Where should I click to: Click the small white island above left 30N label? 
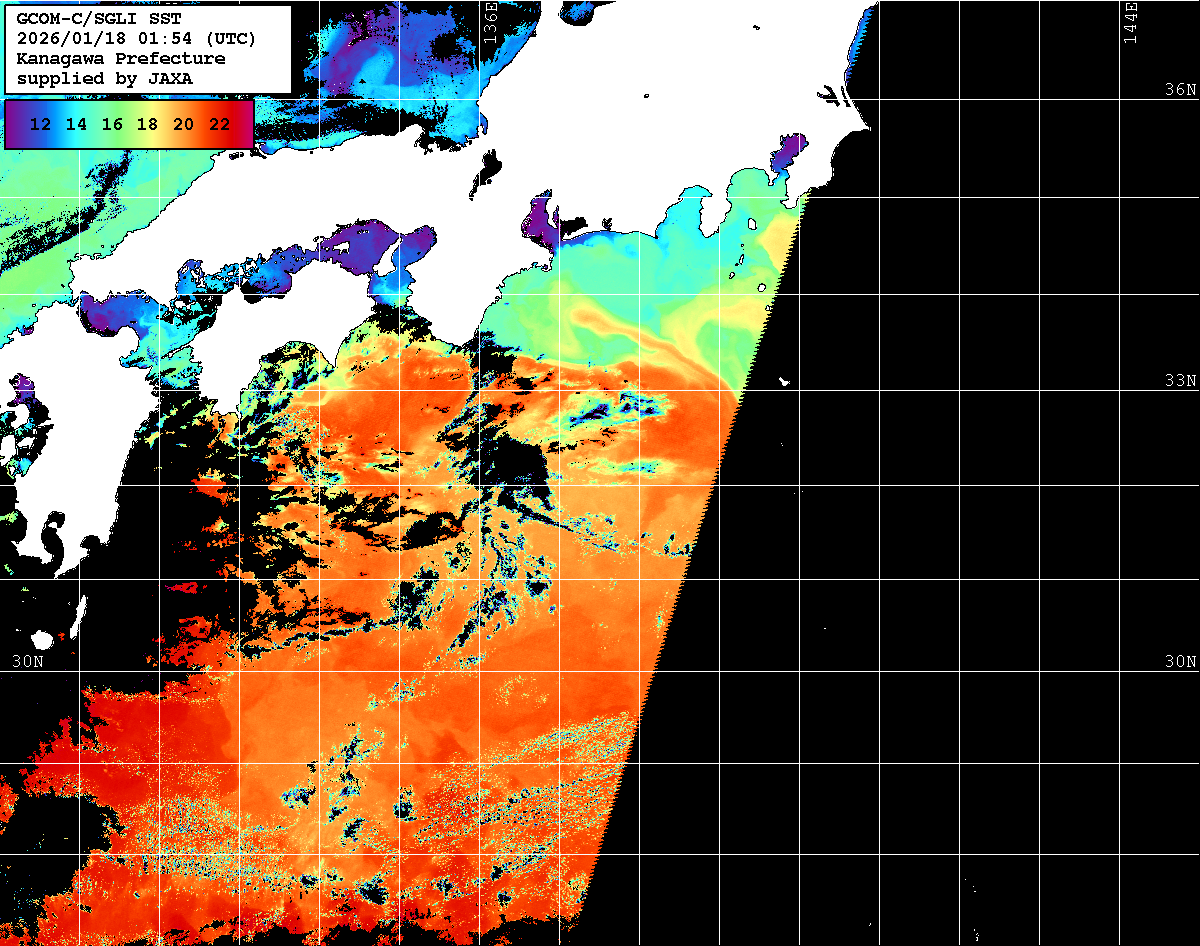(x=42, y=638)
